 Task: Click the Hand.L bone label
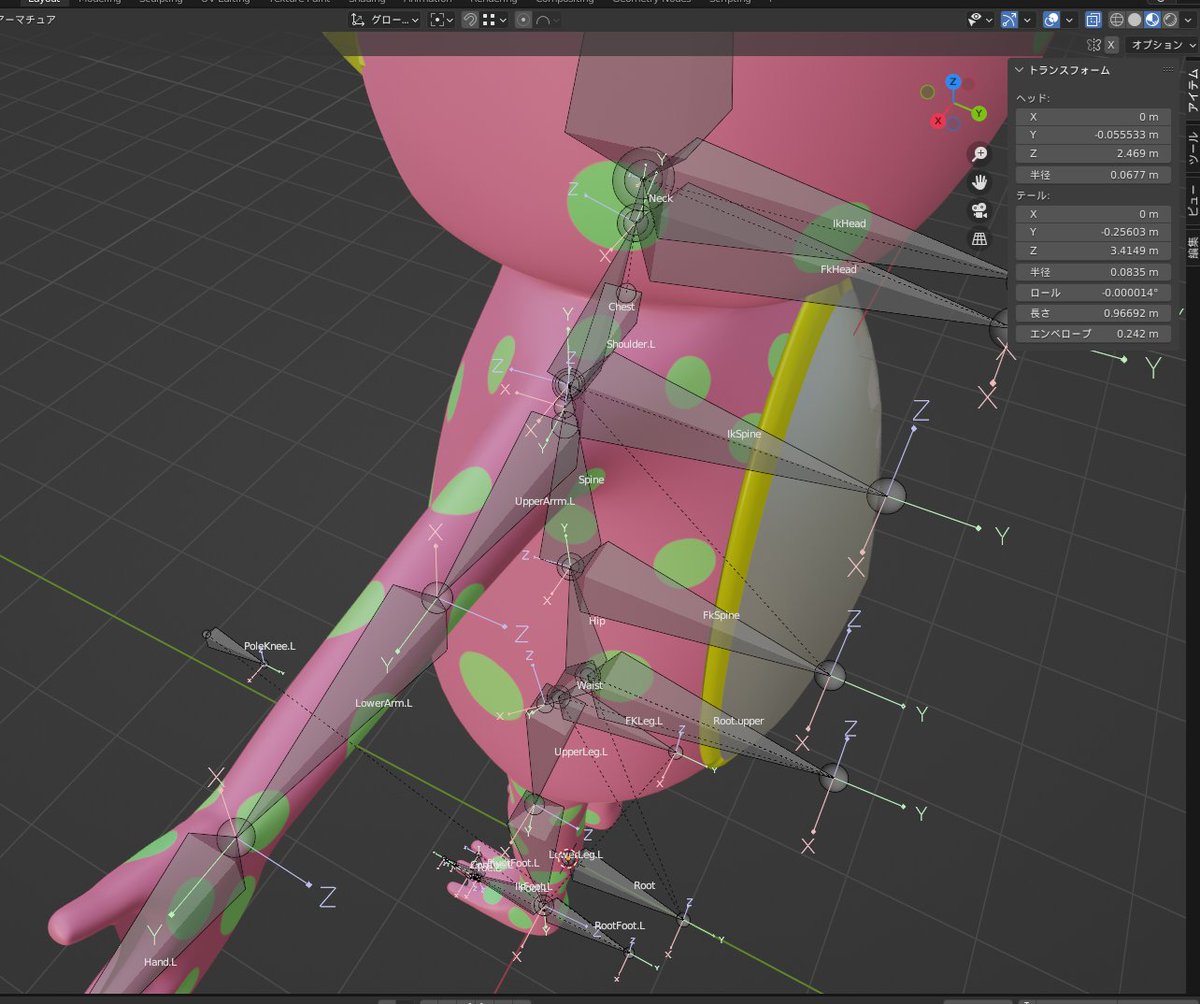click(160, 962)
